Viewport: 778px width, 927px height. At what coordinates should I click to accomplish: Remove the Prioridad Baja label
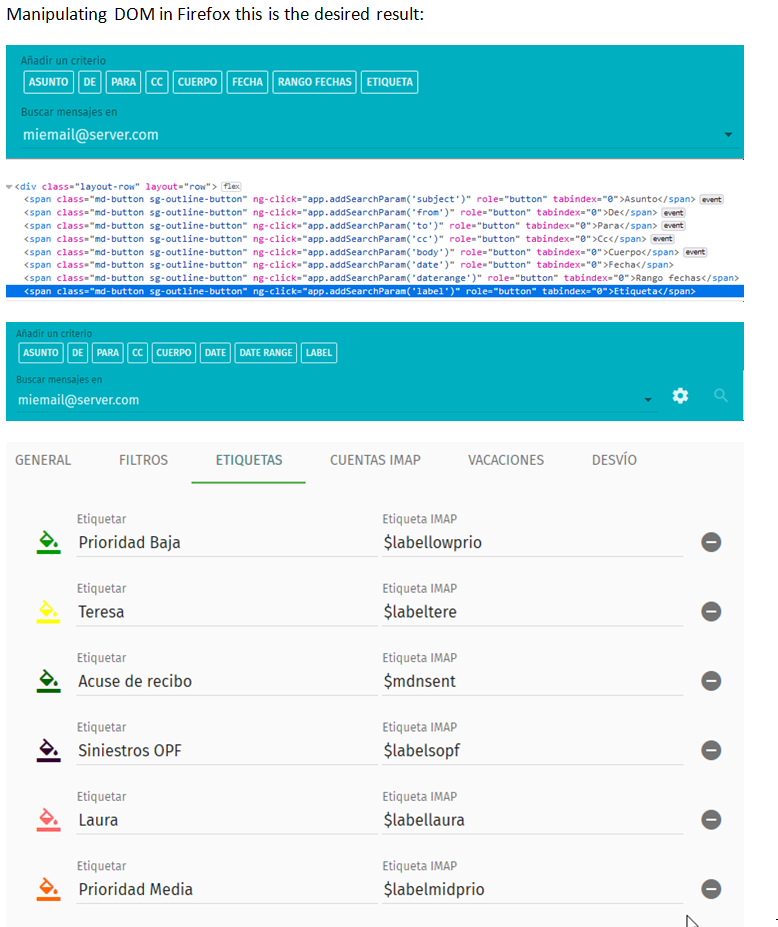point(711,542)
